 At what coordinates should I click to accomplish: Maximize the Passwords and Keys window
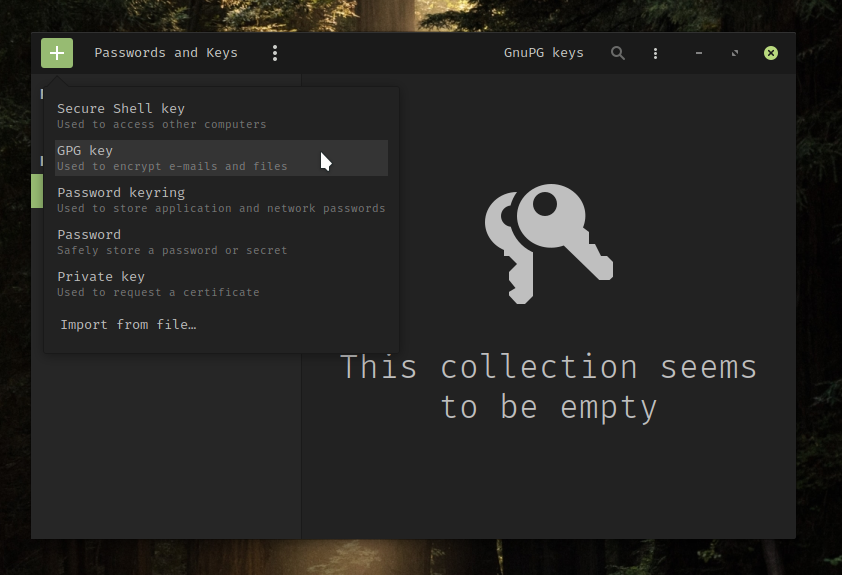click(735, 53)
